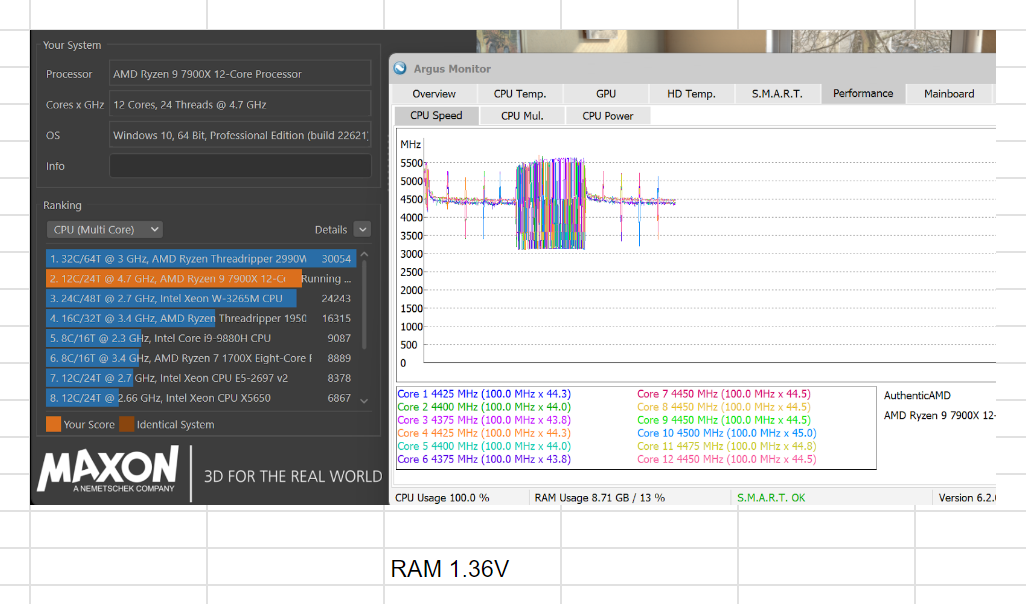Click the Core 11 4475 MHz legend entry
This screenshot has height=604, width=1026.
[726, 446]
